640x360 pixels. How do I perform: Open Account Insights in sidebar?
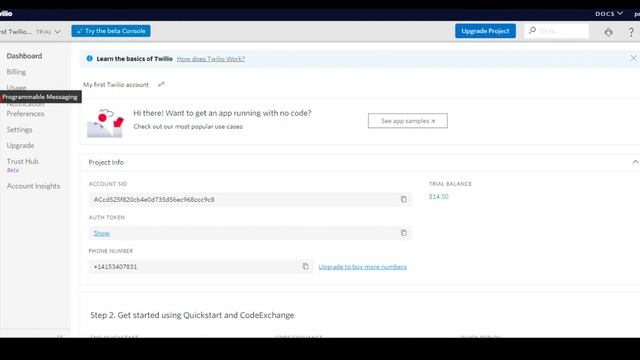click(x=33, y=186)
